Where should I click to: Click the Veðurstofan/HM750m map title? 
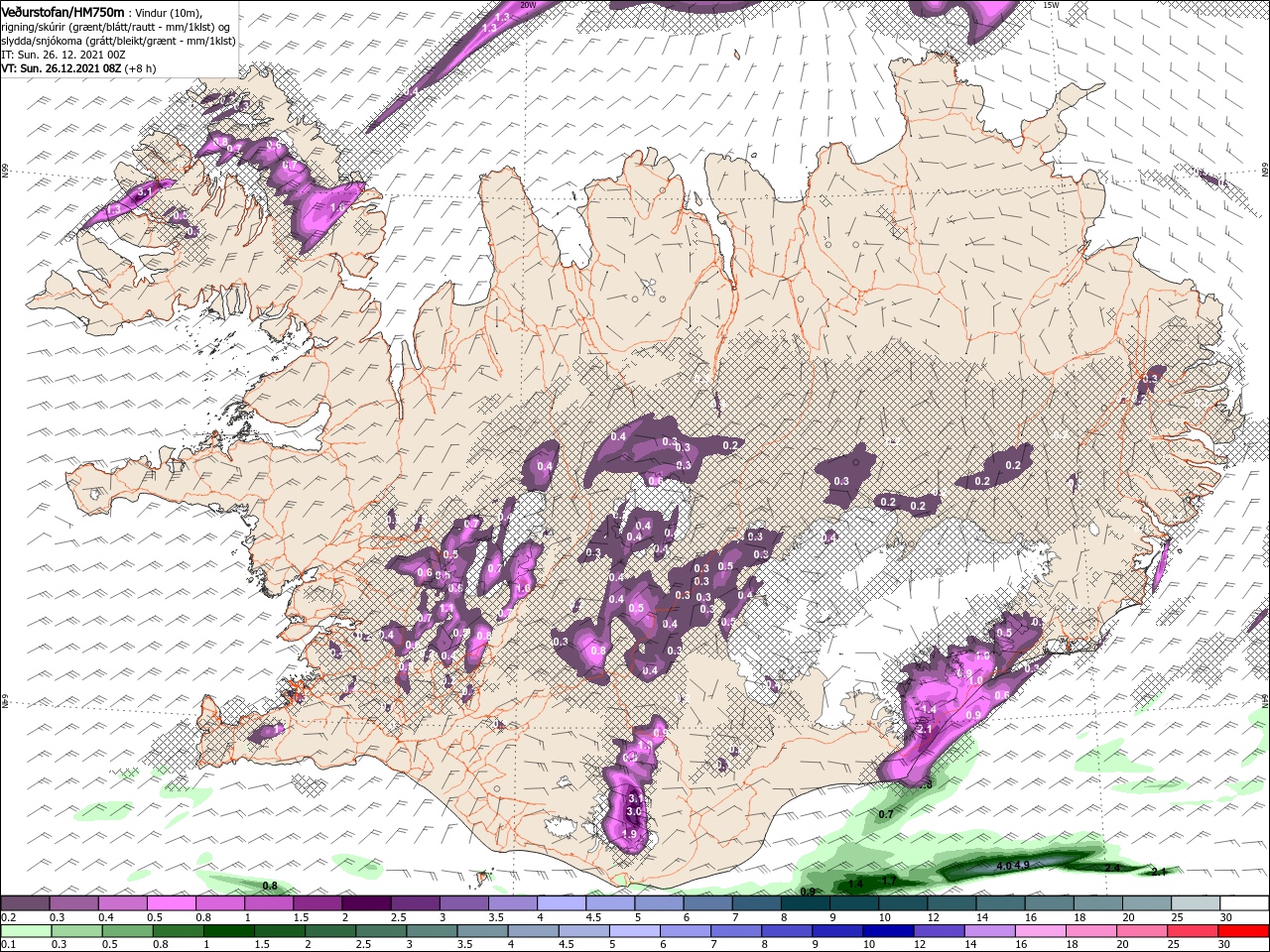[63, 11]
